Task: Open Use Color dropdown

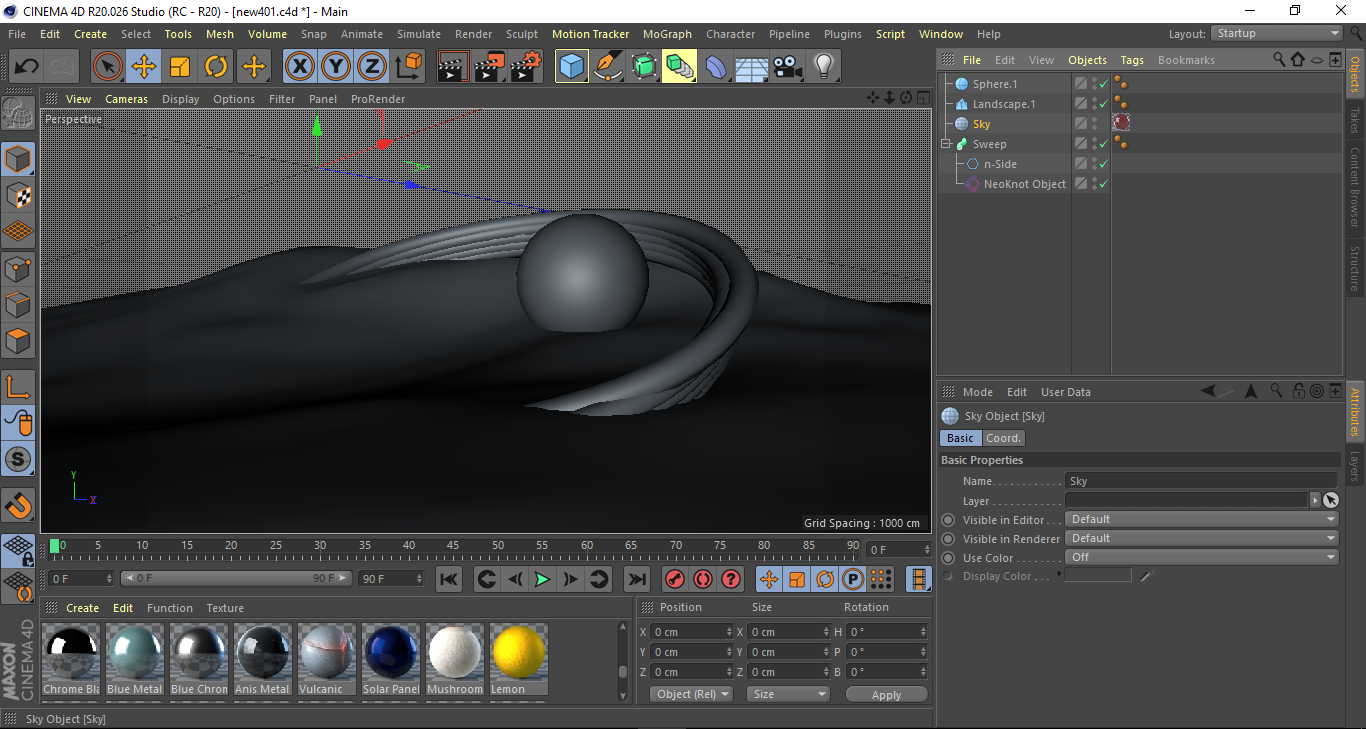Action: pos(1202,557)
